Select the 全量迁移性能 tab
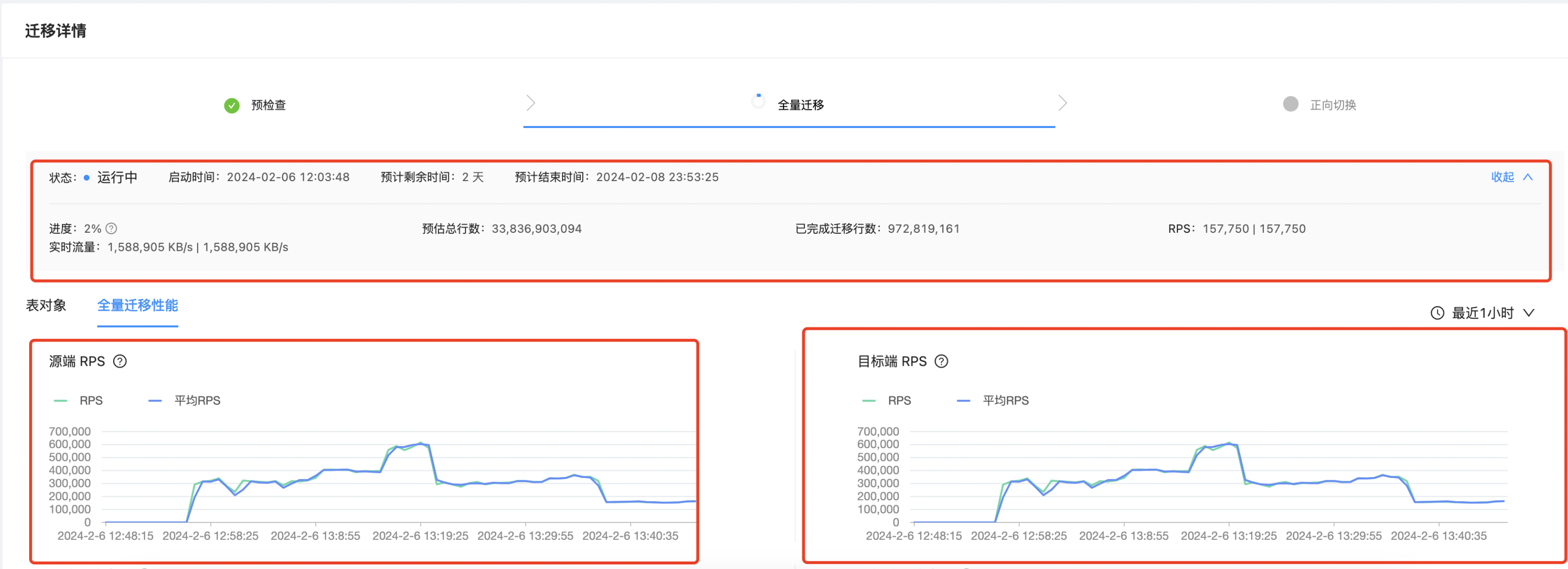The height and width of the screenshot is (569, 1568). tap(138, 305)
